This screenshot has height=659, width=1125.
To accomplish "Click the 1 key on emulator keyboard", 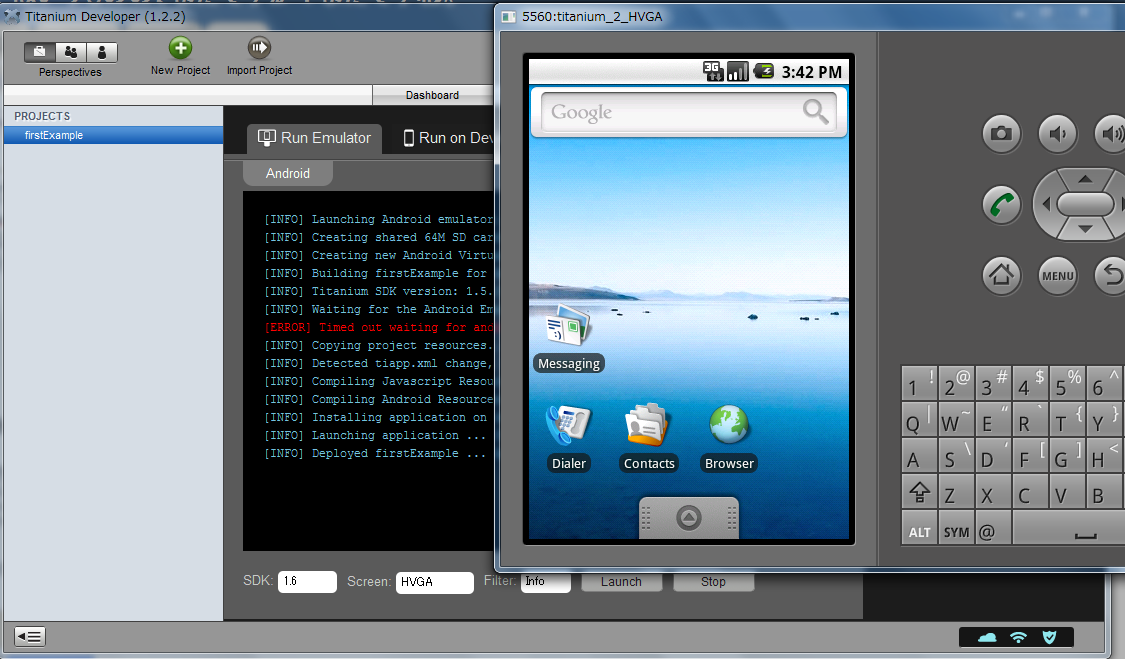I will point(920,383).
